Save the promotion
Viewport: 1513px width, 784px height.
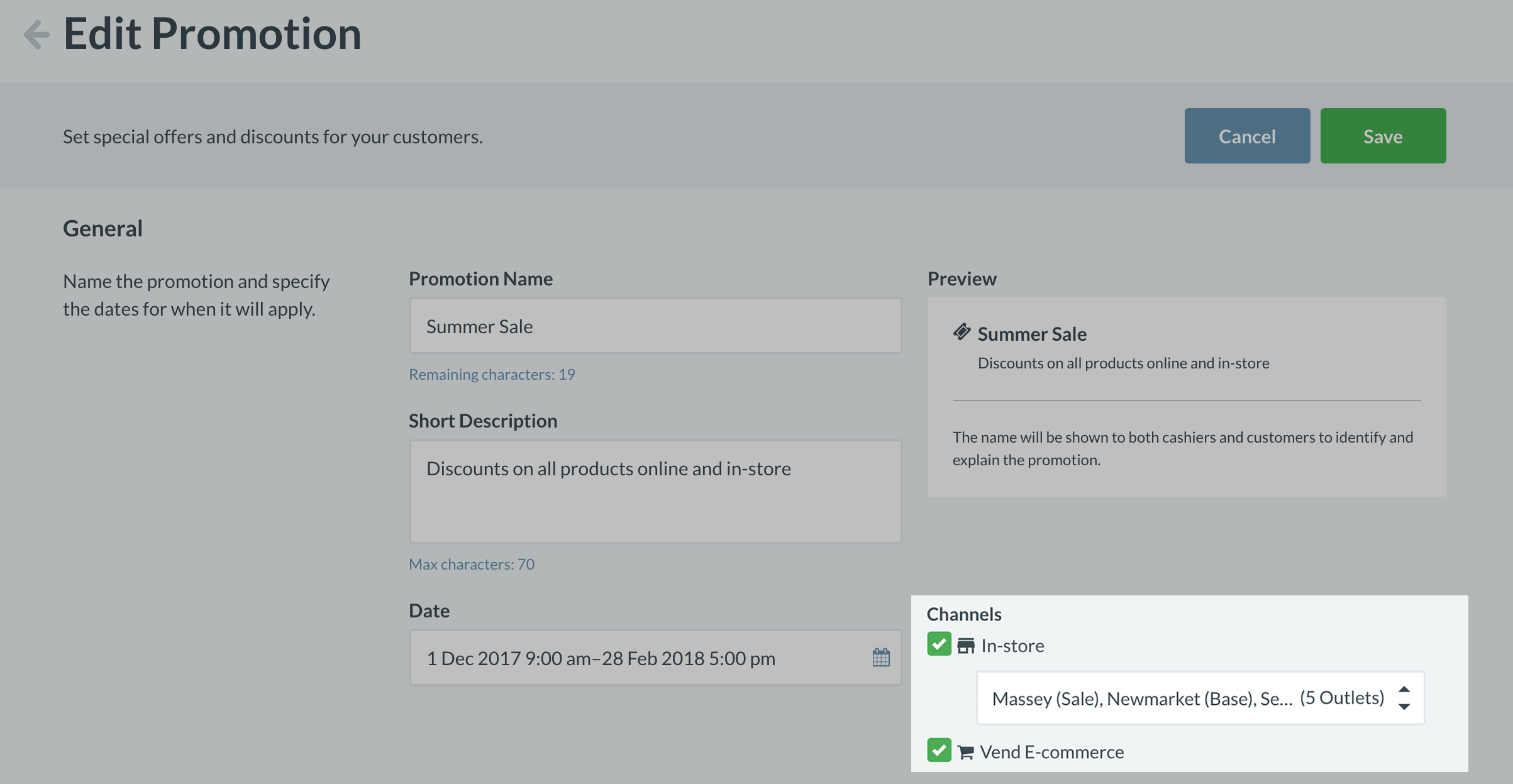coord(1383,136)
